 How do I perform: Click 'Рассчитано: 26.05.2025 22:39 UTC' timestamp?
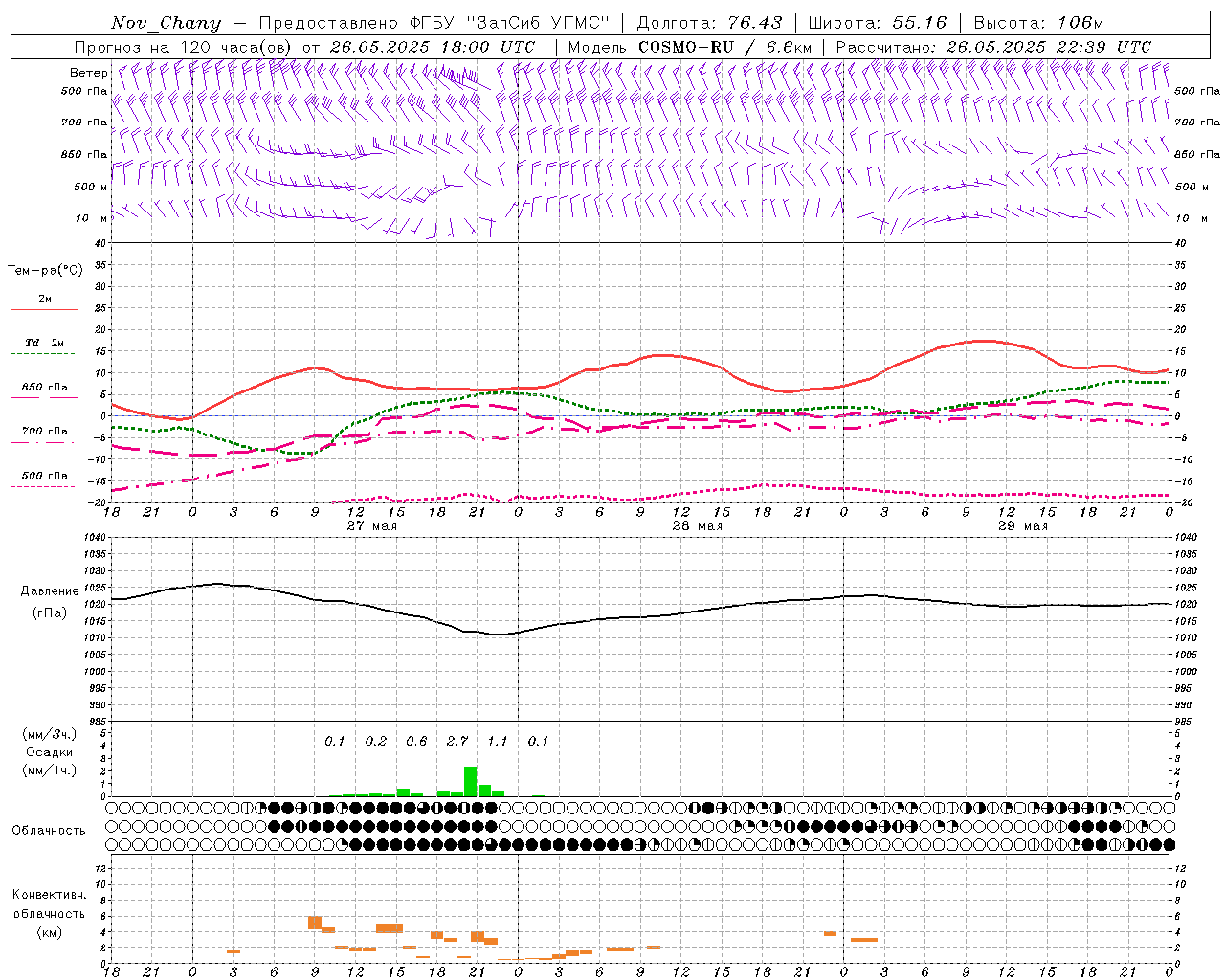pos(993,46)
